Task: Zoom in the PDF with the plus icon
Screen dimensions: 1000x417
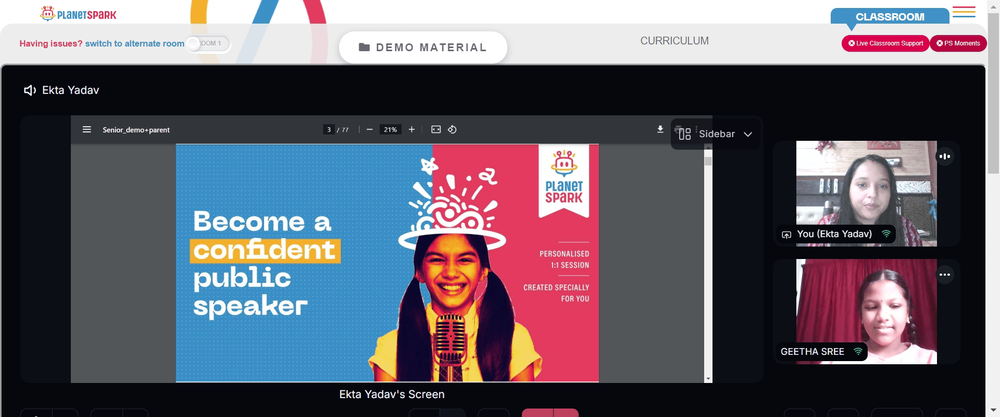Action: coord(411,129)
